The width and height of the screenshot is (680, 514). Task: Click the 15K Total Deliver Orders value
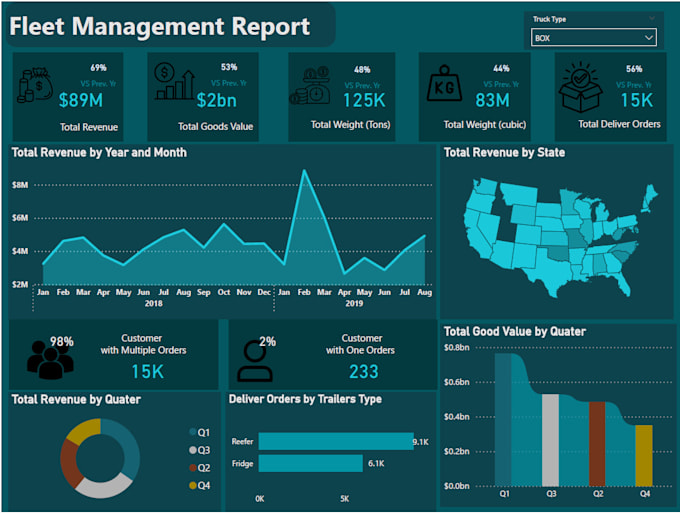point(637,101)
